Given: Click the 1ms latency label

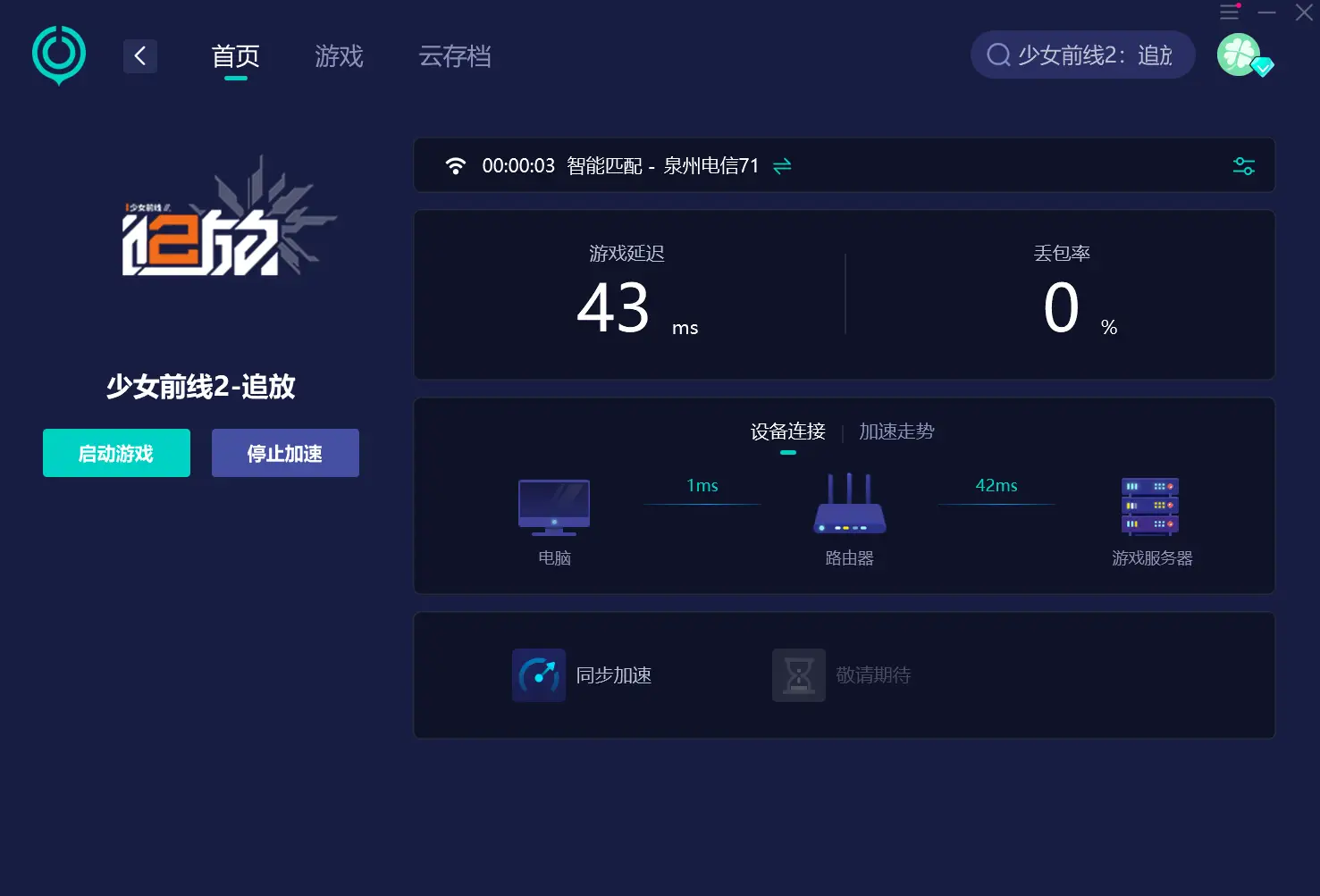Looking at the screenshot, I should 702,485.
